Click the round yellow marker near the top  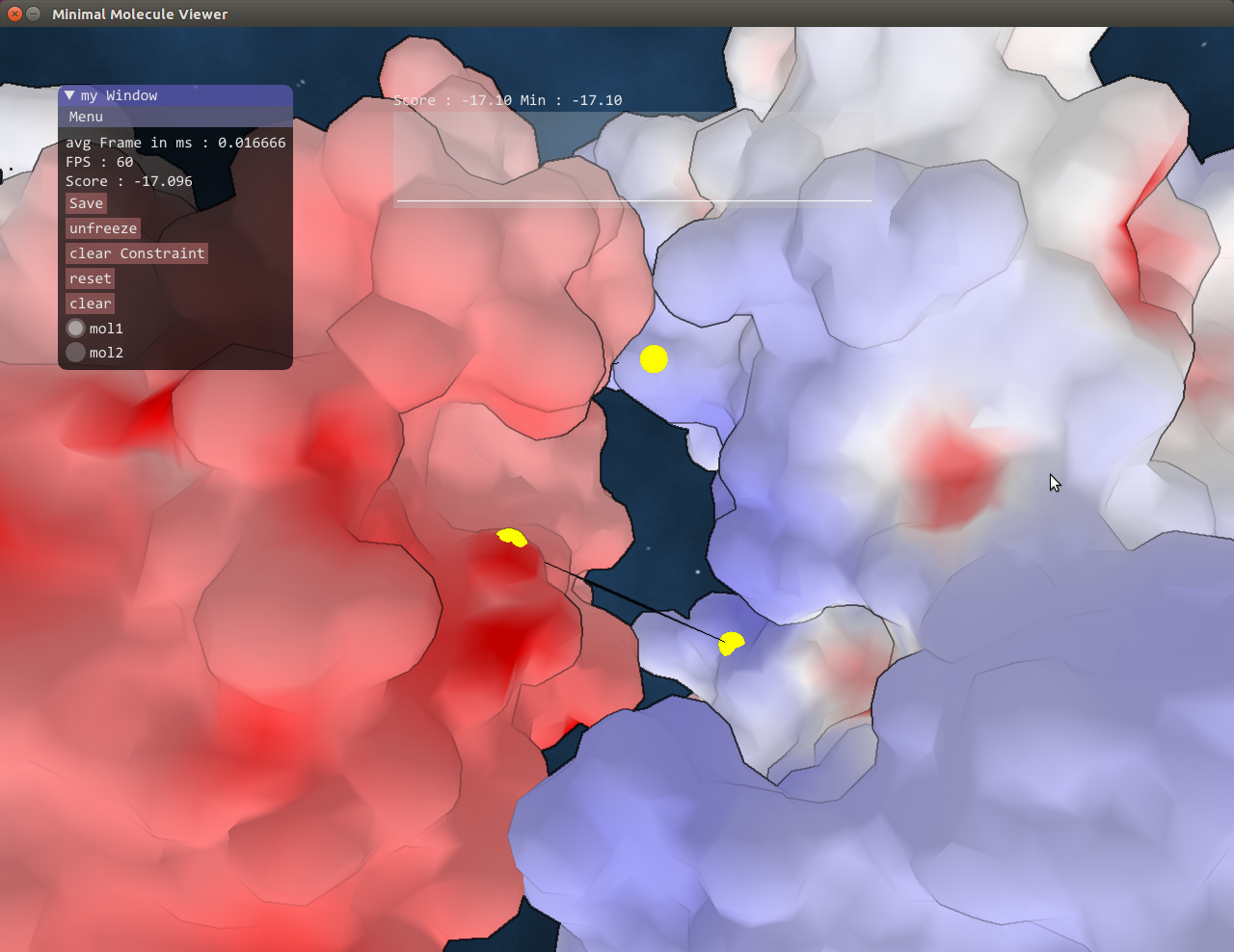[654, 358]
